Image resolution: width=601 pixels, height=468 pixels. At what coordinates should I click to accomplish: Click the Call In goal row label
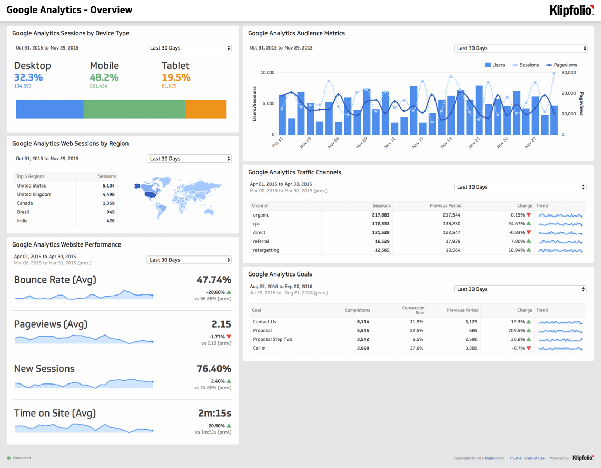tap(259, 348)
